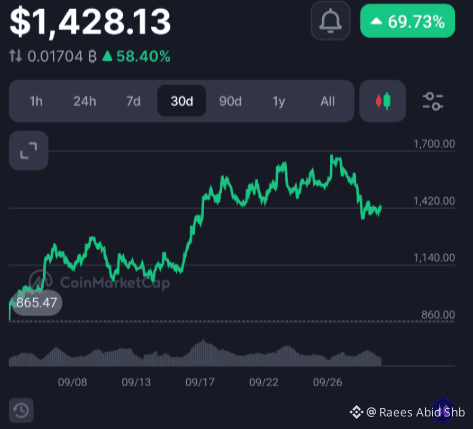This screenshot has width=473, height=429.
Task: Choose the 7d chart range
Action: pos(133,101)
